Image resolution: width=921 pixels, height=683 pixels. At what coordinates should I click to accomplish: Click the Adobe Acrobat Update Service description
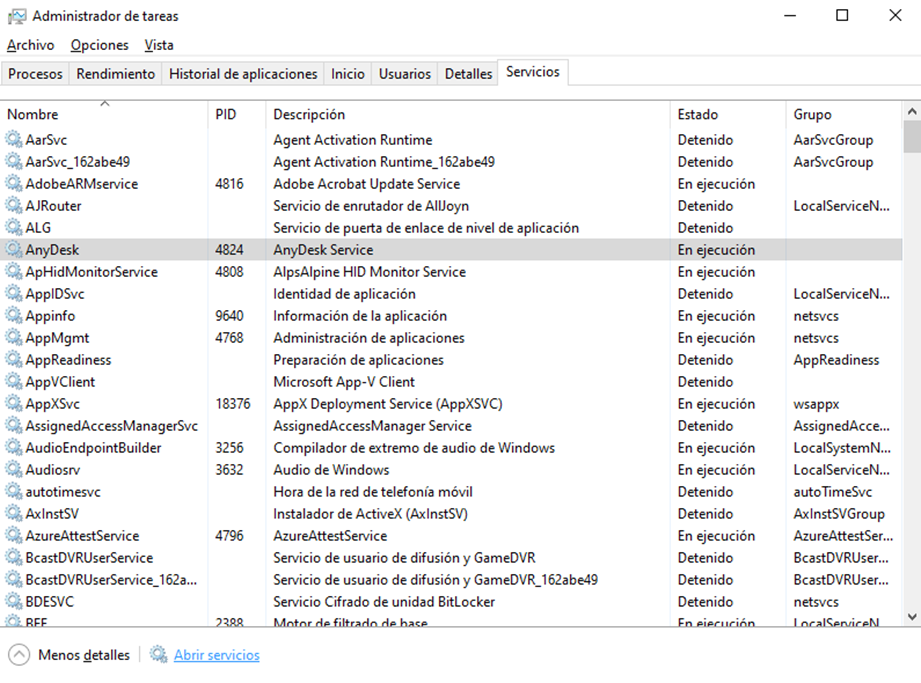[x=367, y=184]
